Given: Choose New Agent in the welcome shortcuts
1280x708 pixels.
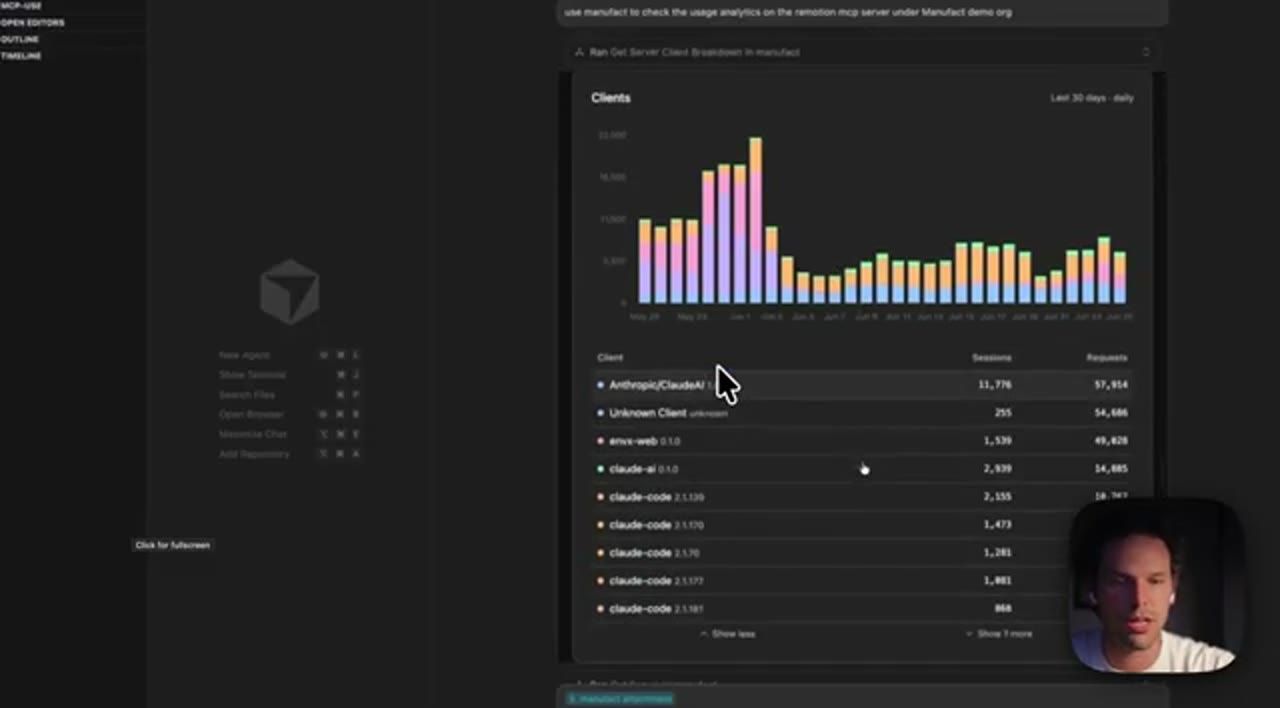Looking at the screenshot, I should [244, 355].
